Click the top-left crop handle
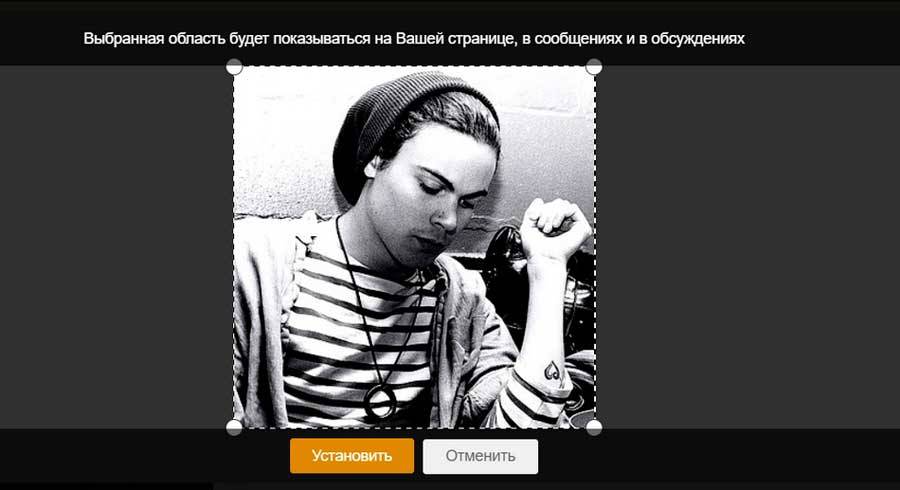900x490 pixels. 234,67
